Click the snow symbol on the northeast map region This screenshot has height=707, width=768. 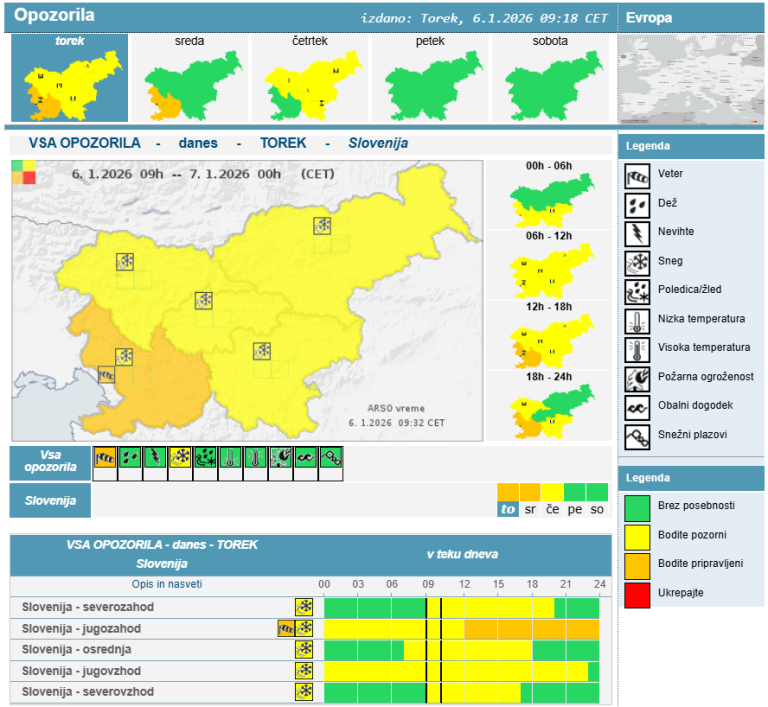tap(322, 226)
